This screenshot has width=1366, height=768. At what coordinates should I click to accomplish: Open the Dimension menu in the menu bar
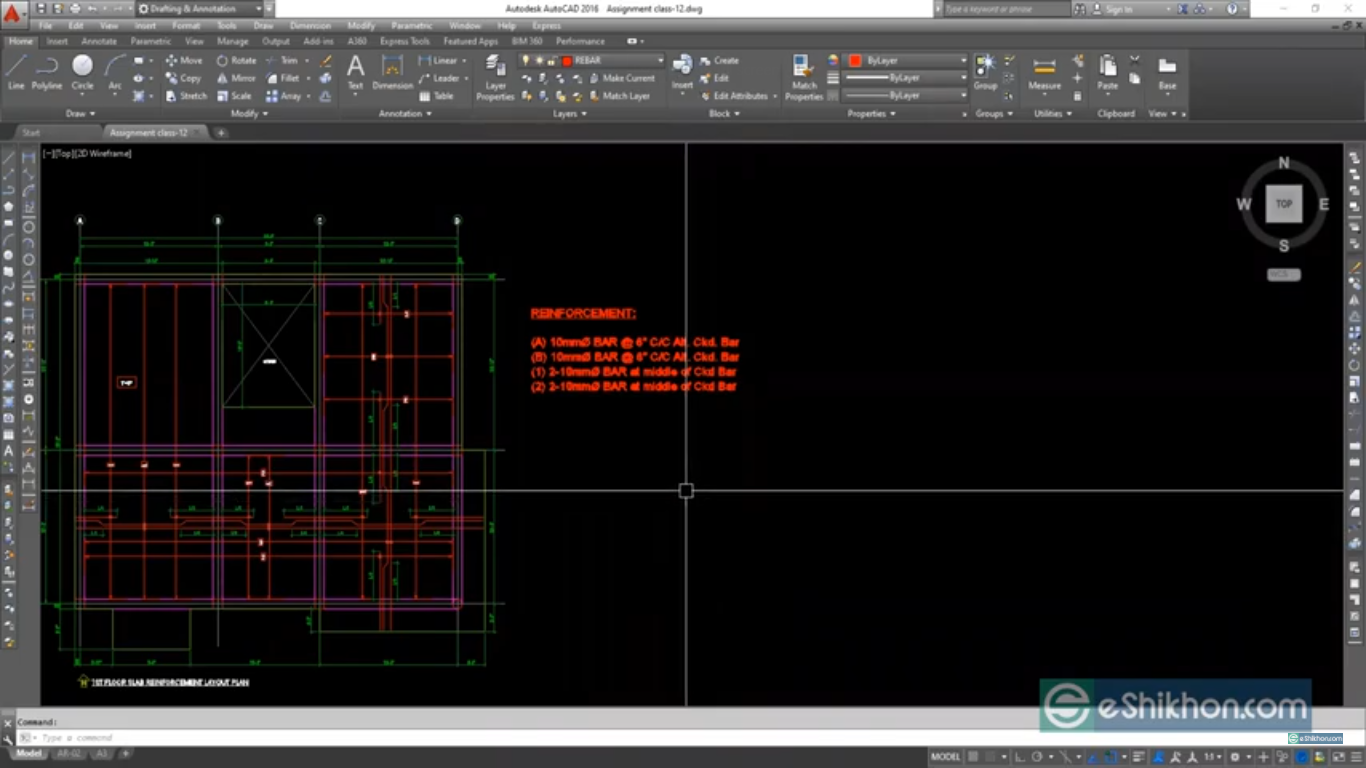[x=310, y=25]
